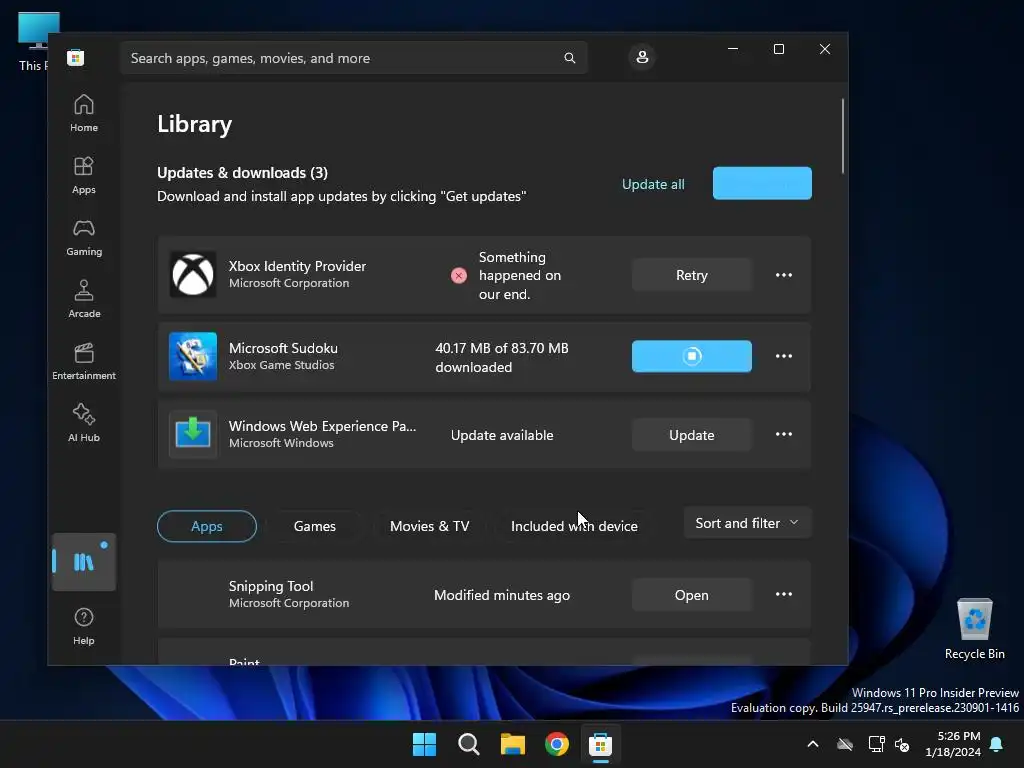Click Windows Web Experience Pack icon
The image size is (1024, 768).
pyautogui.click(x=193, y=434)
